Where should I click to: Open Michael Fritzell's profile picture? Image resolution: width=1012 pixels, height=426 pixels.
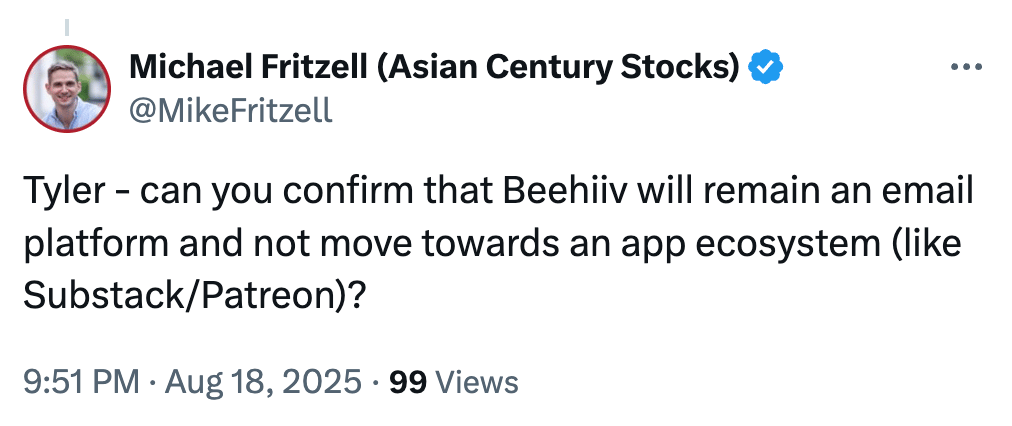pos(67,89)
